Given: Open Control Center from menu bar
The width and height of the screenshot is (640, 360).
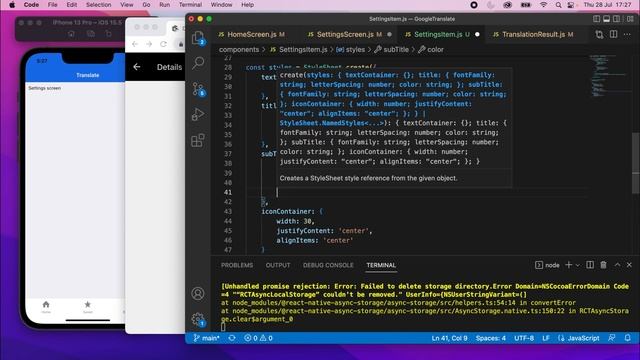Looking at the screenshot, I should point(571,5).
